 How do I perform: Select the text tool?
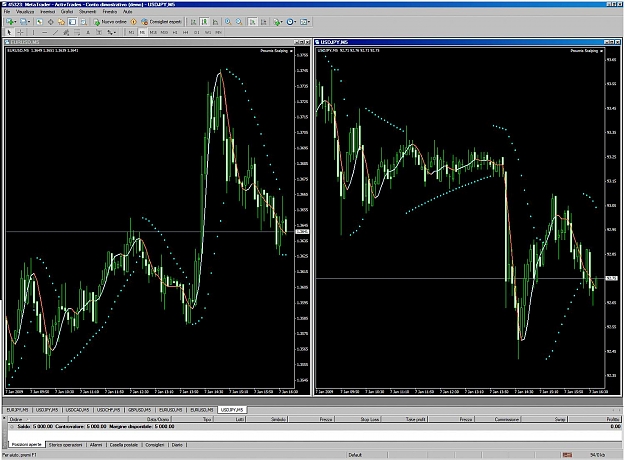[x=88, y=32]
